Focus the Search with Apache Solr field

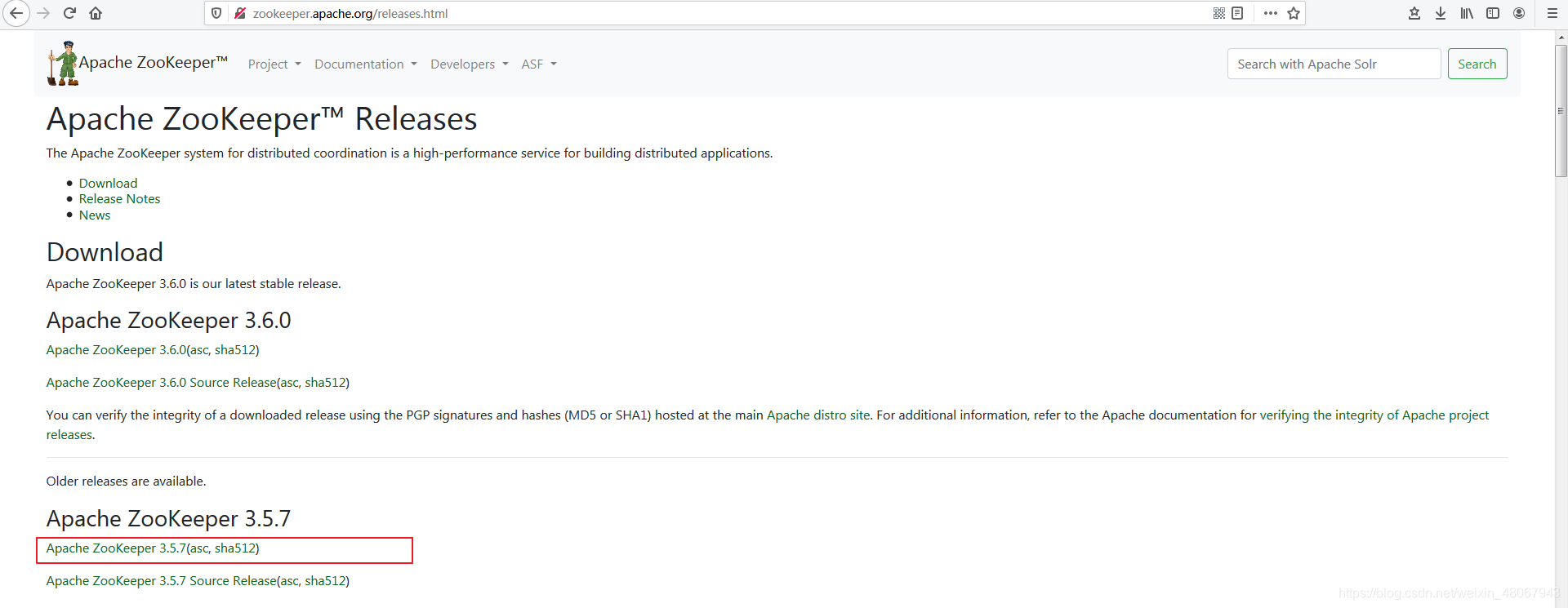pos(1334,64)
